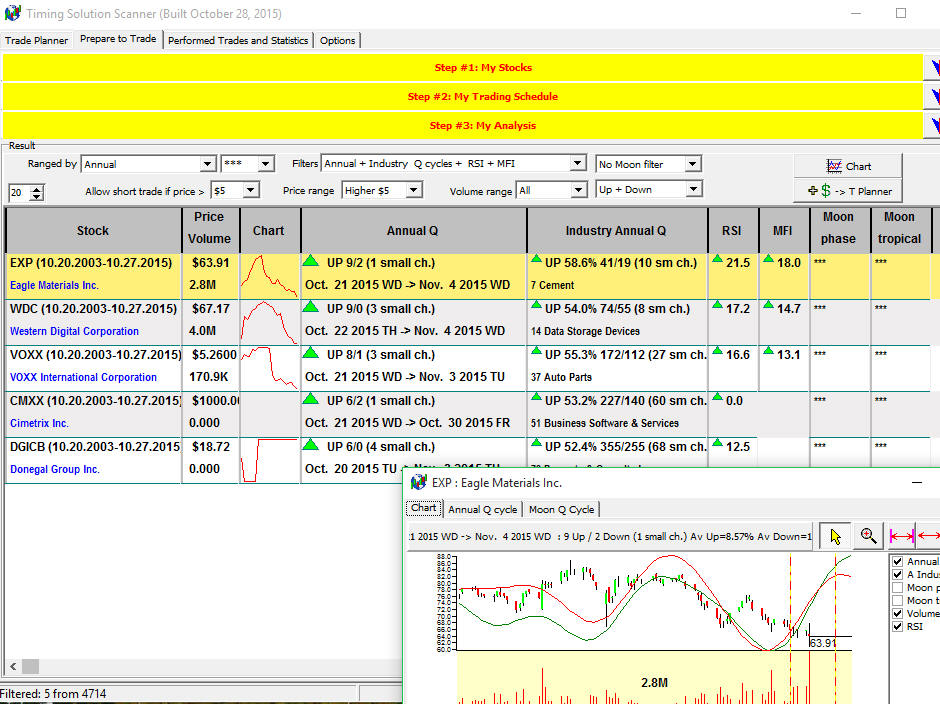Click the green triangle next to "UP 53.2% 227/140"

point(536,396)
